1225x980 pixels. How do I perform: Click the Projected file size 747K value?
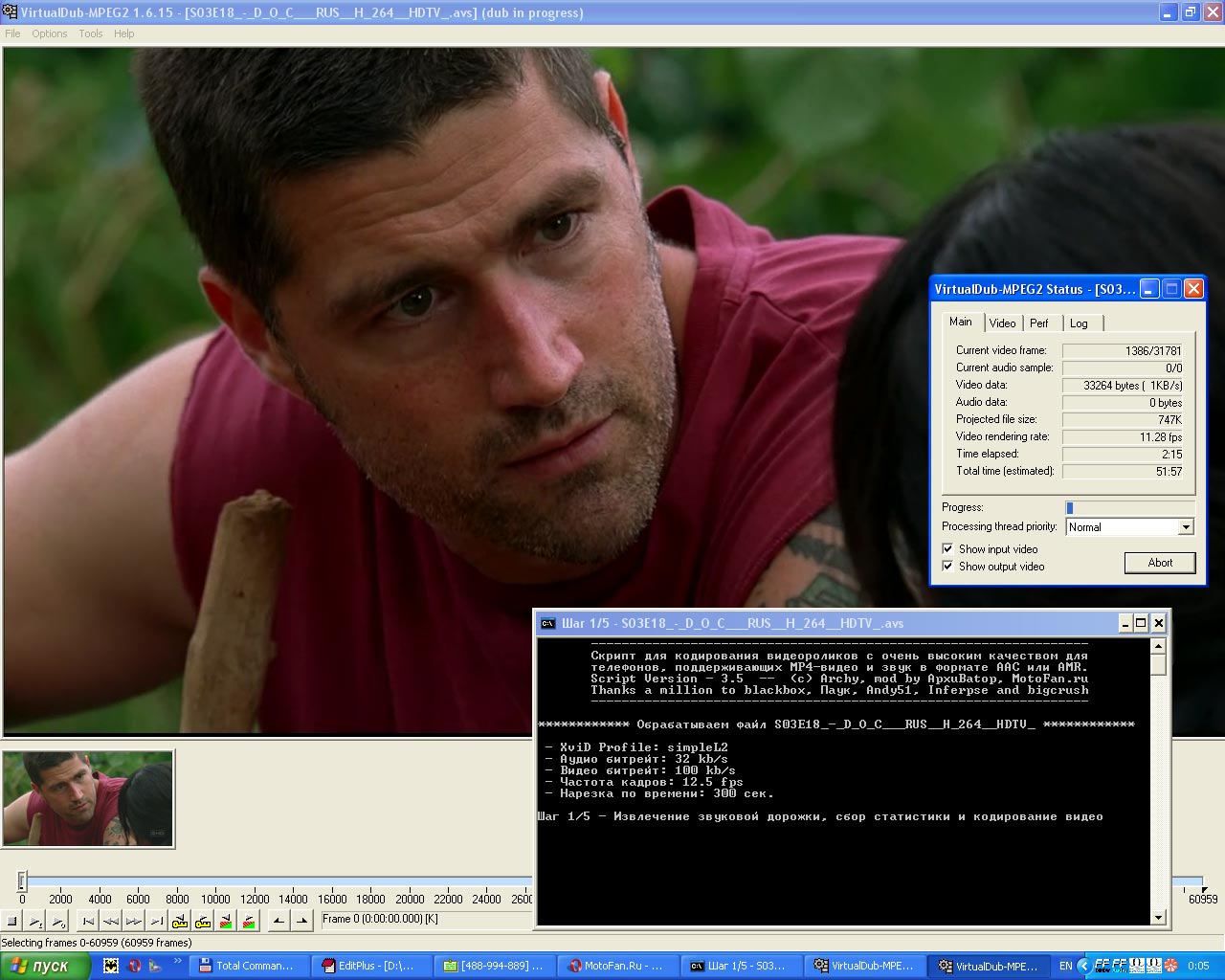tap(1123, 420)
